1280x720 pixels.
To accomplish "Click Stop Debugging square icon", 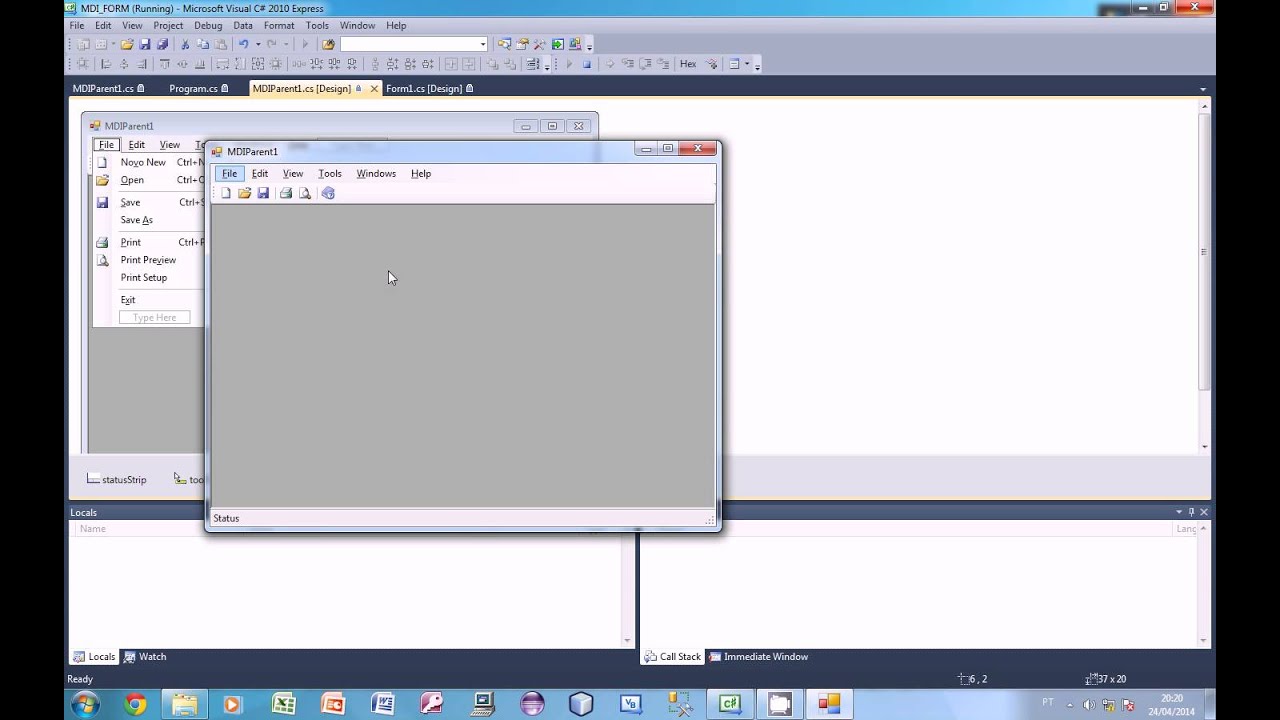I will (587, 64).
